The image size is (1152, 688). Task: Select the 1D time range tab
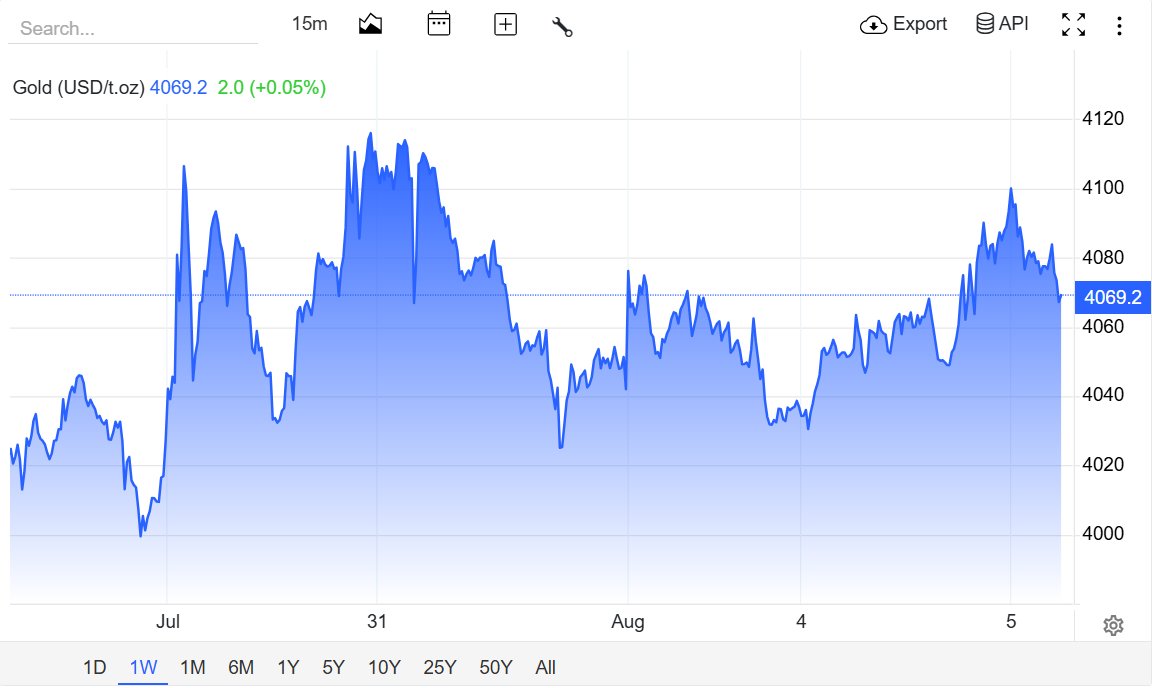click(x=95, y=667)
